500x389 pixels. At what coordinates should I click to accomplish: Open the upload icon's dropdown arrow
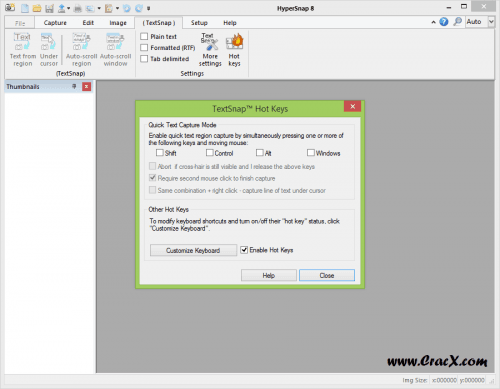68,8
